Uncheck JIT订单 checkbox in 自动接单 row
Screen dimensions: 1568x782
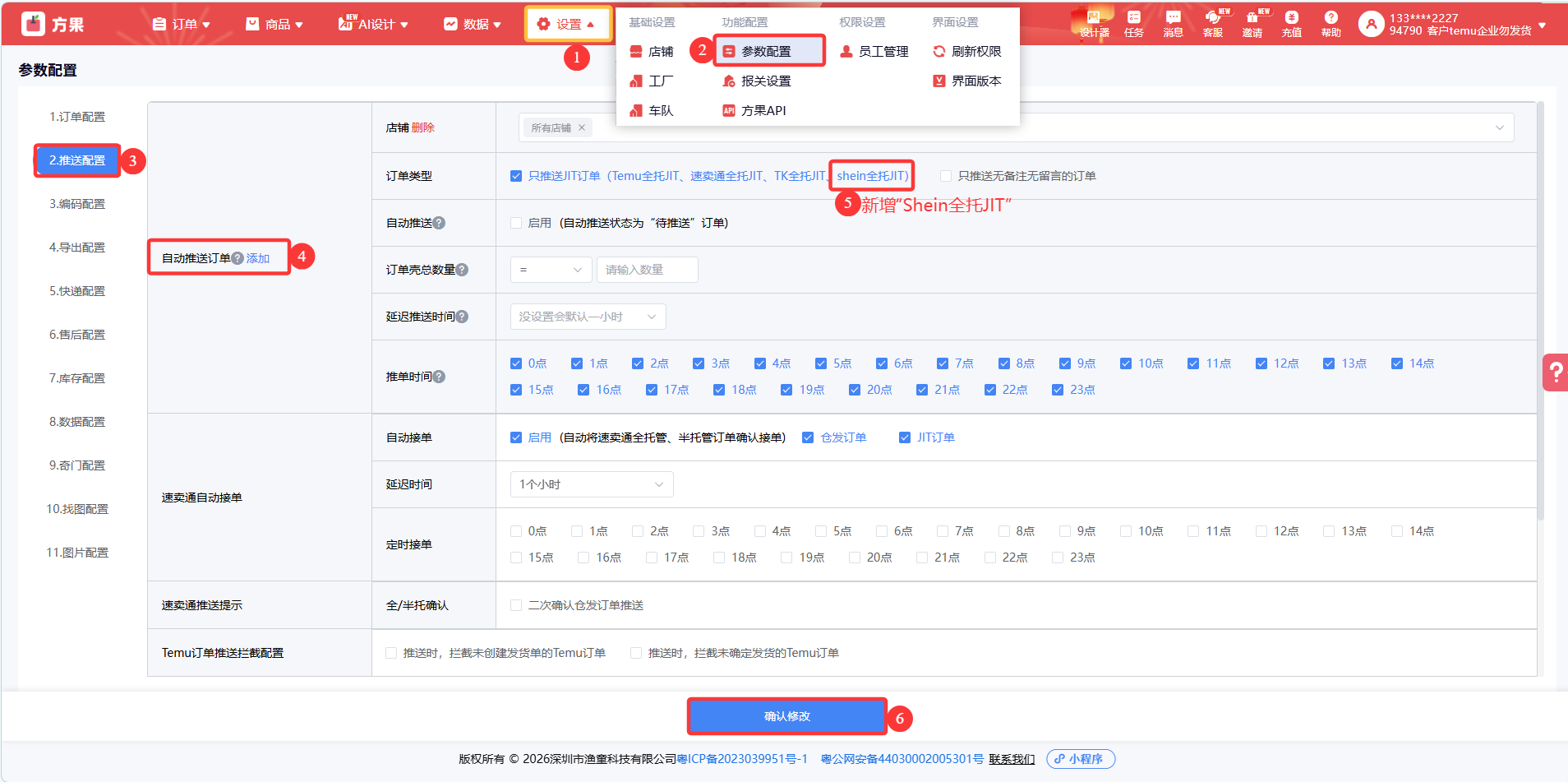tap(905, 437)
